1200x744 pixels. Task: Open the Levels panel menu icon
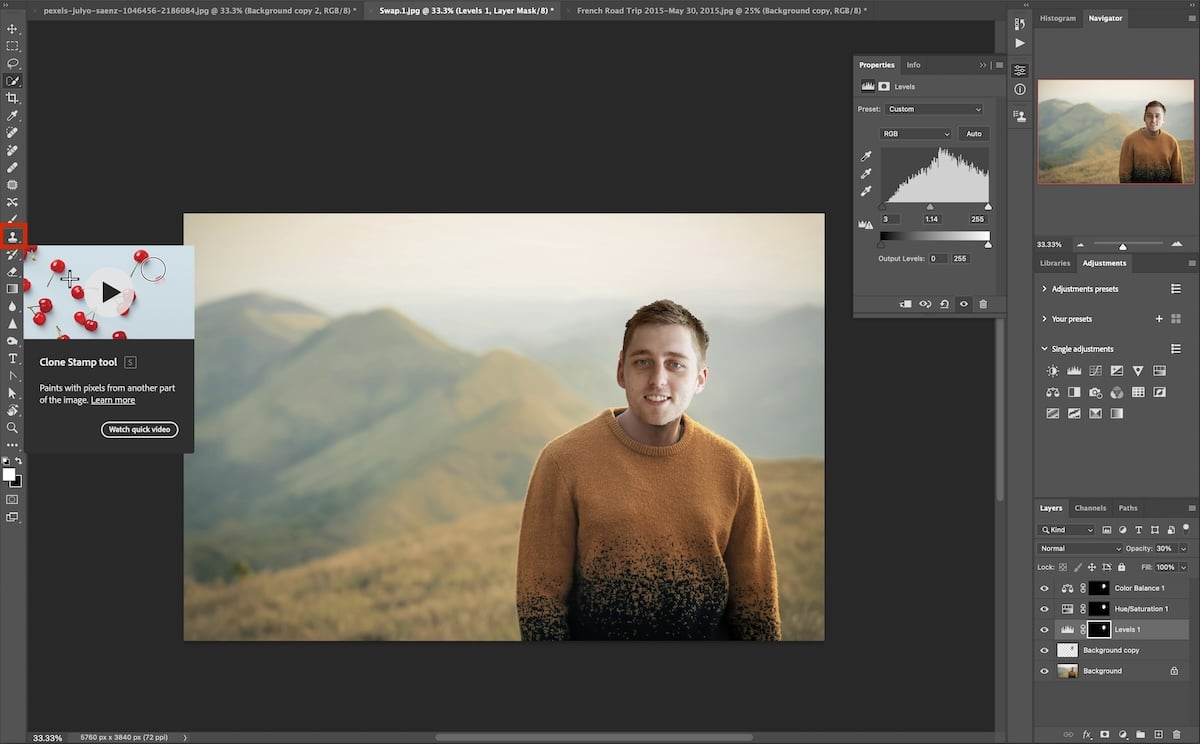point(998,64)
